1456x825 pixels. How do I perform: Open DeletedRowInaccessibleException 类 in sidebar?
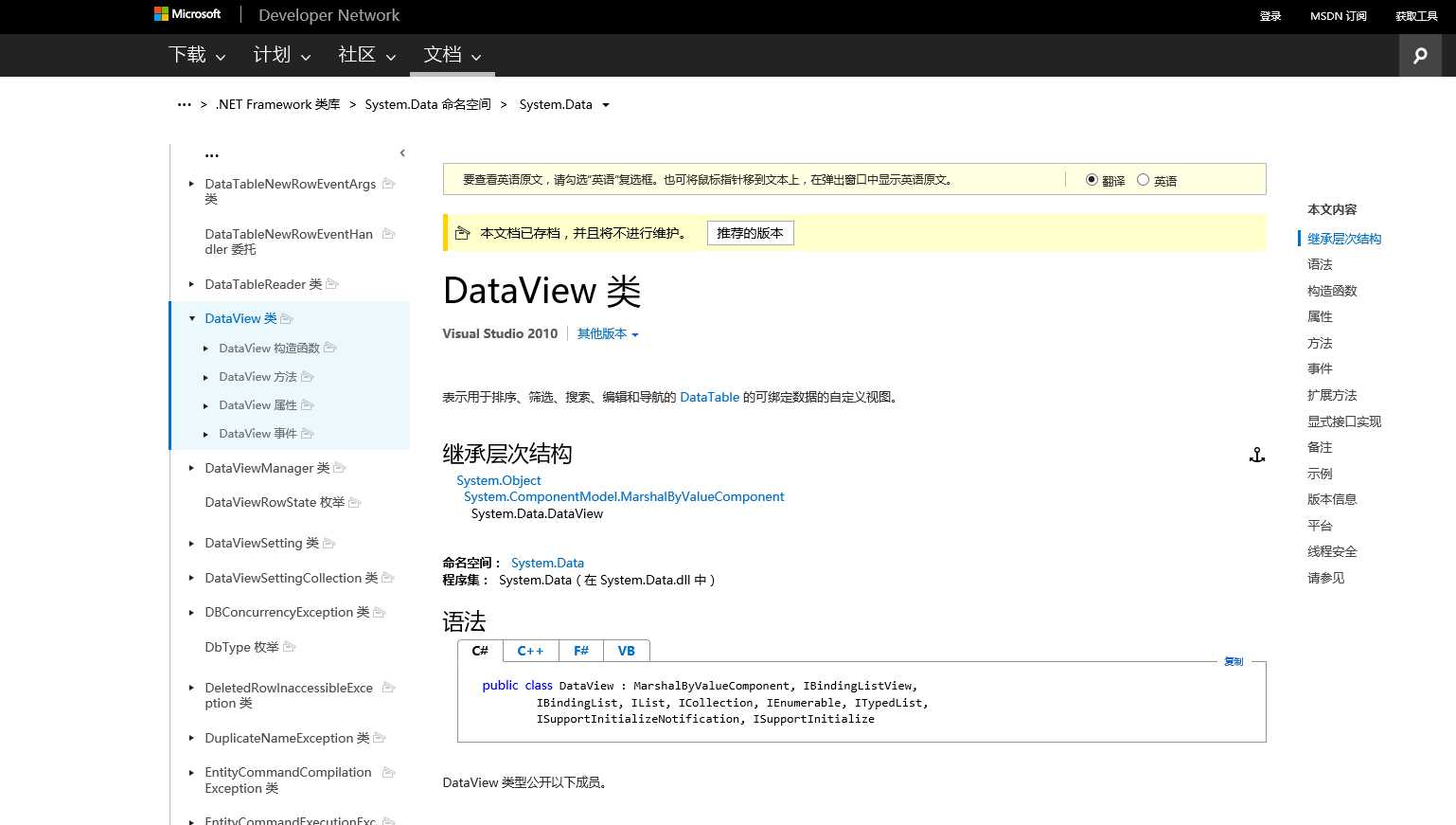(x=289, y=695)
